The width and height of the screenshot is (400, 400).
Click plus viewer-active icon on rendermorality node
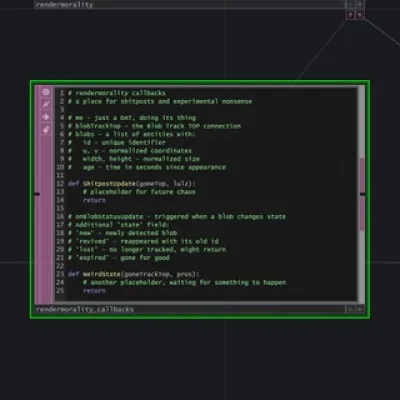pos(360,4)
